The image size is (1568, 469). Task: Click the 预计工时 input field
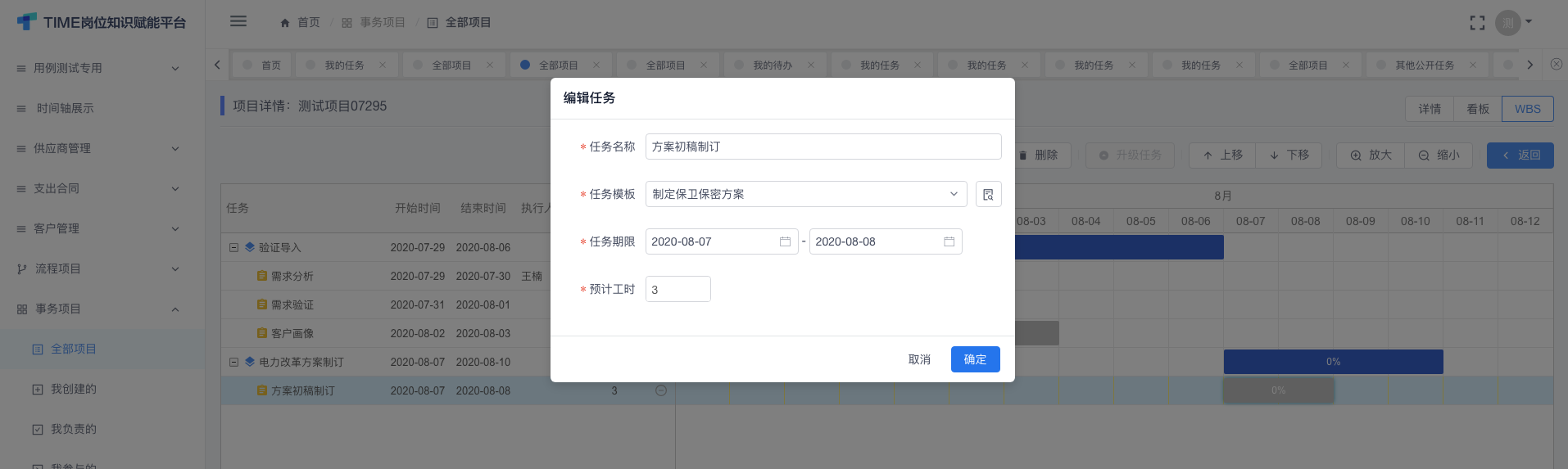click(678, 289)
